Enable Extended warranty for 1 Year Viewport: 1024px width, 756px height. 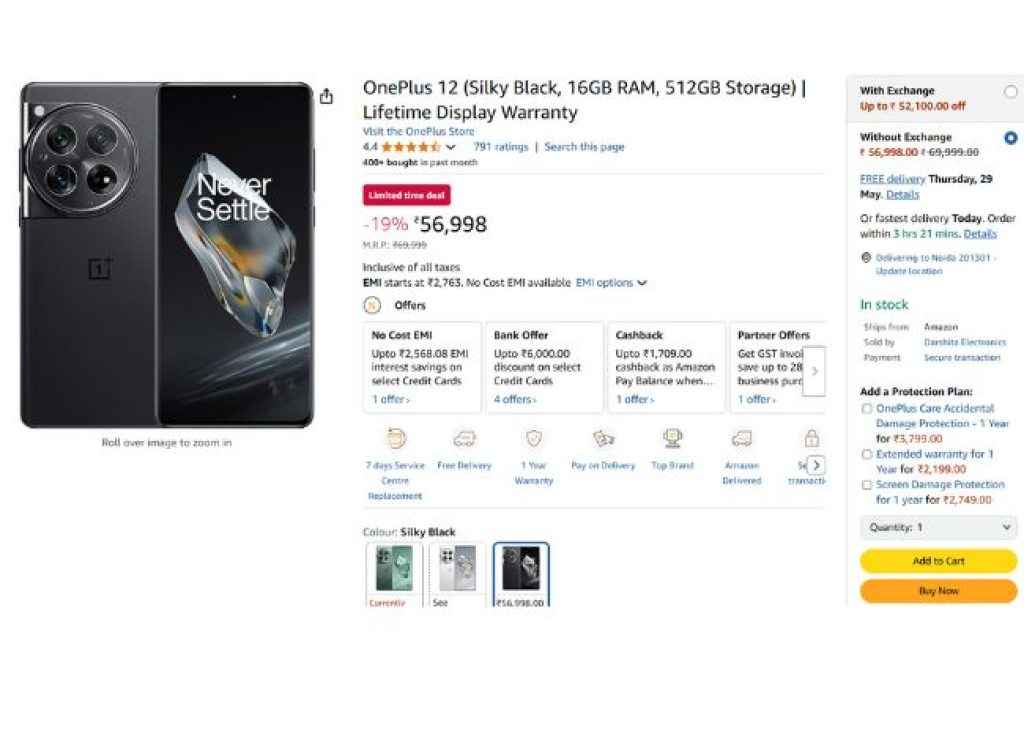(867, 454)
